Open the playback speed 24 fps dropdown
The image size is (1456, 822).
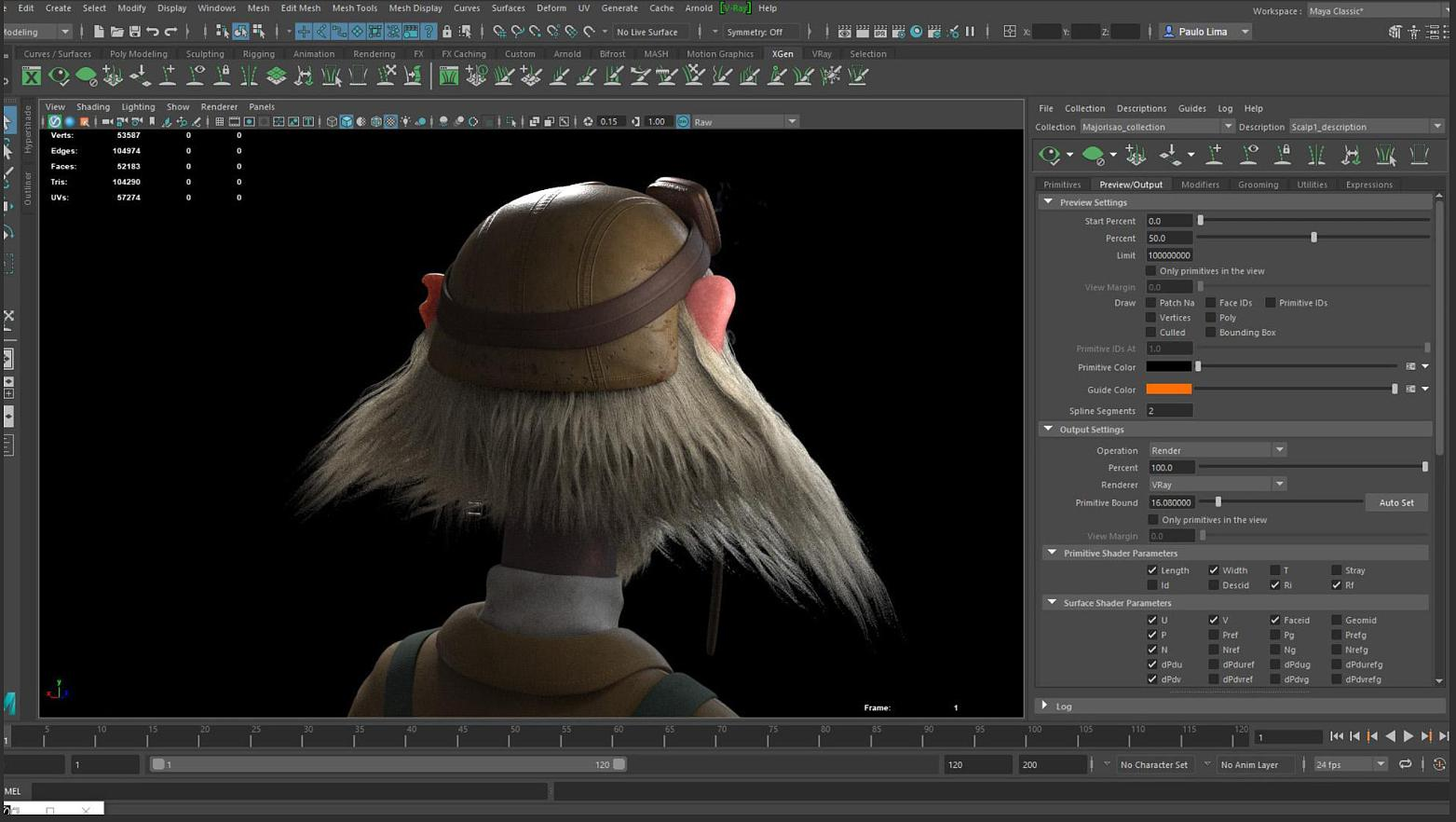[x=1350, y=764]
